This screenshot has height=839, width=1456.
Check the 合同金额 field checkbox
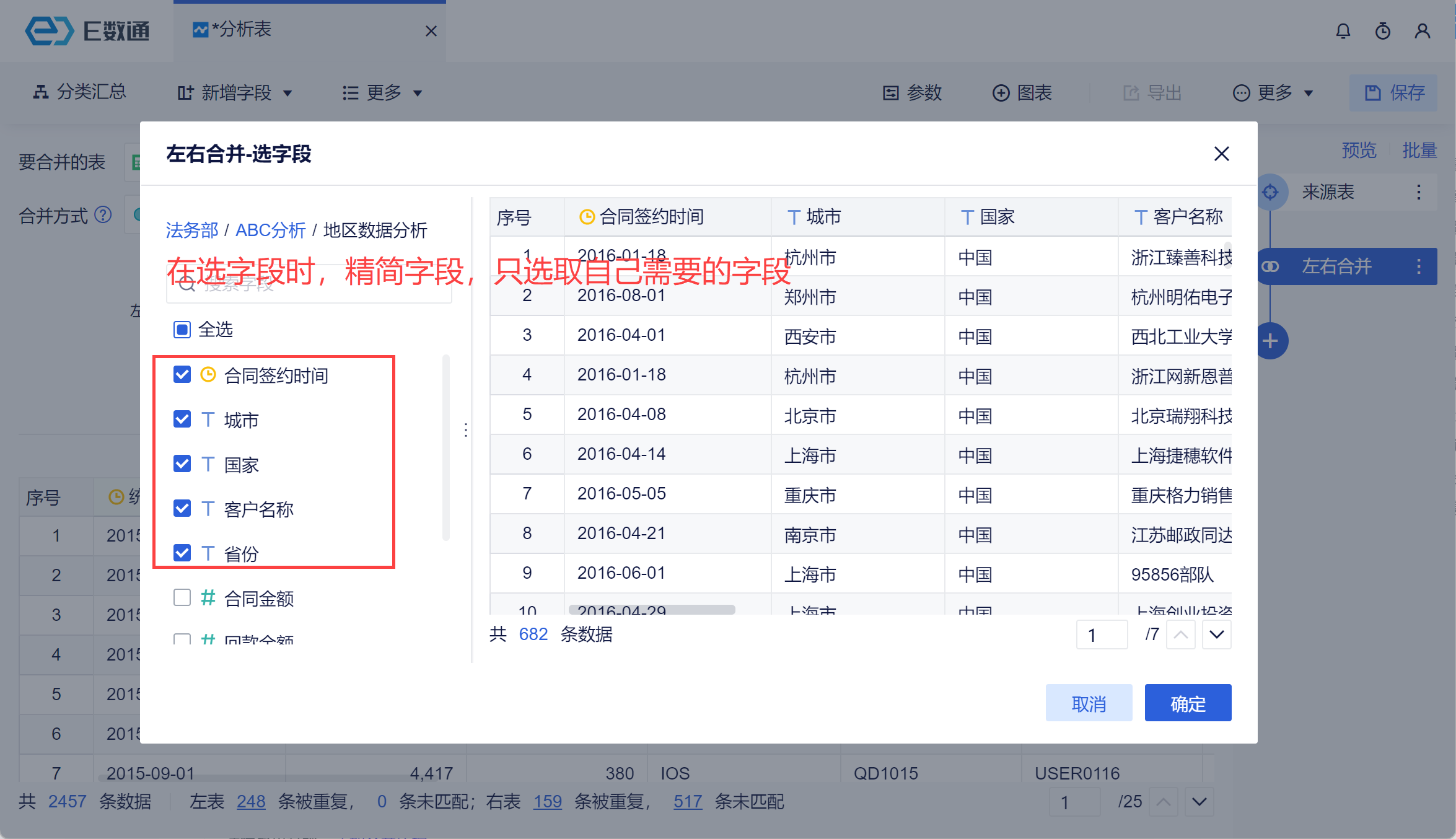coord(182,597)
